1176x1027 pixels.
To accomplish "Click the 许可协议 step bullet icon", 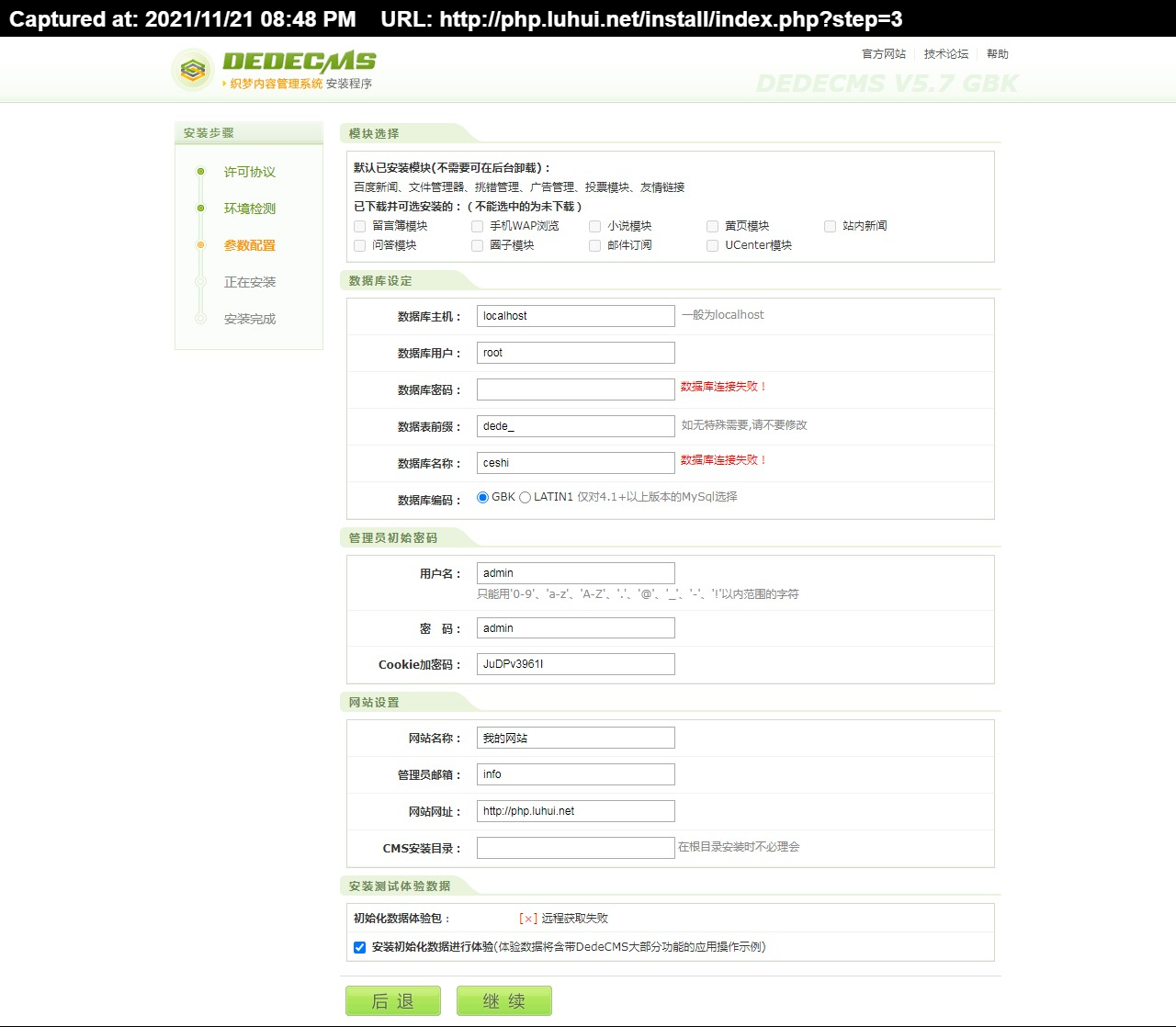I will coord(200,171).
